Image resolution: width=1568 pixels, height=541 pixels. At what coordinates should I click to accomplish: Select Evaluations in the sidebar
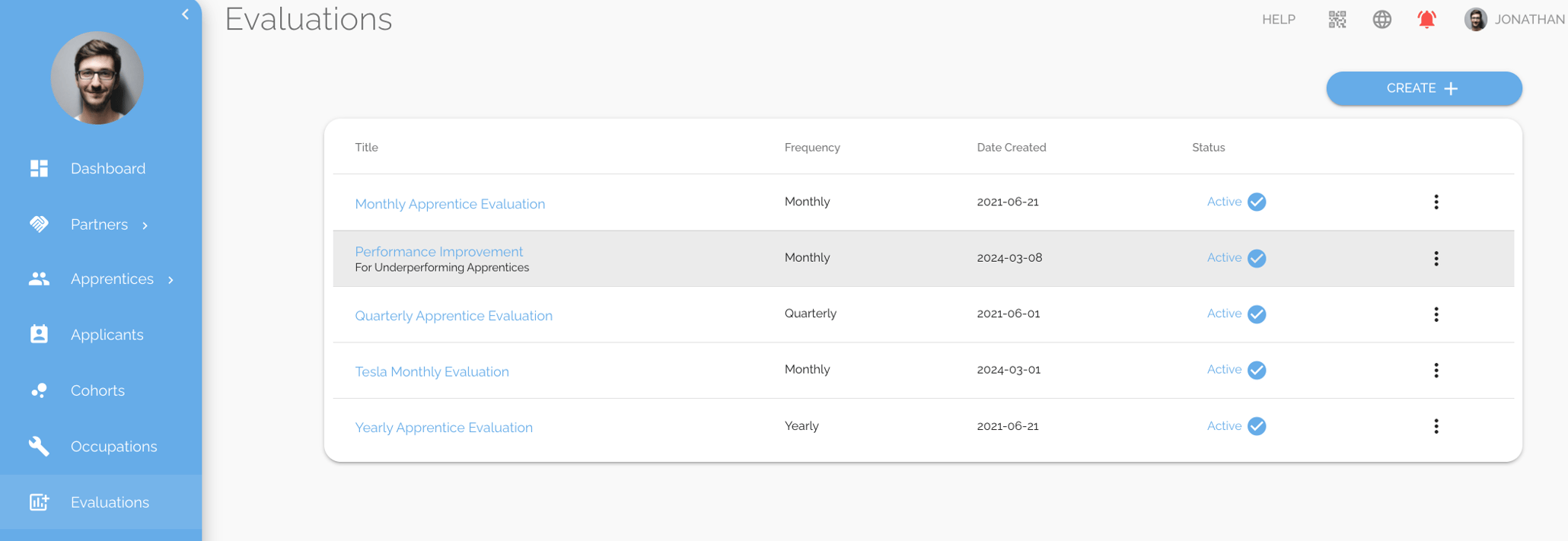click(109, 502)
